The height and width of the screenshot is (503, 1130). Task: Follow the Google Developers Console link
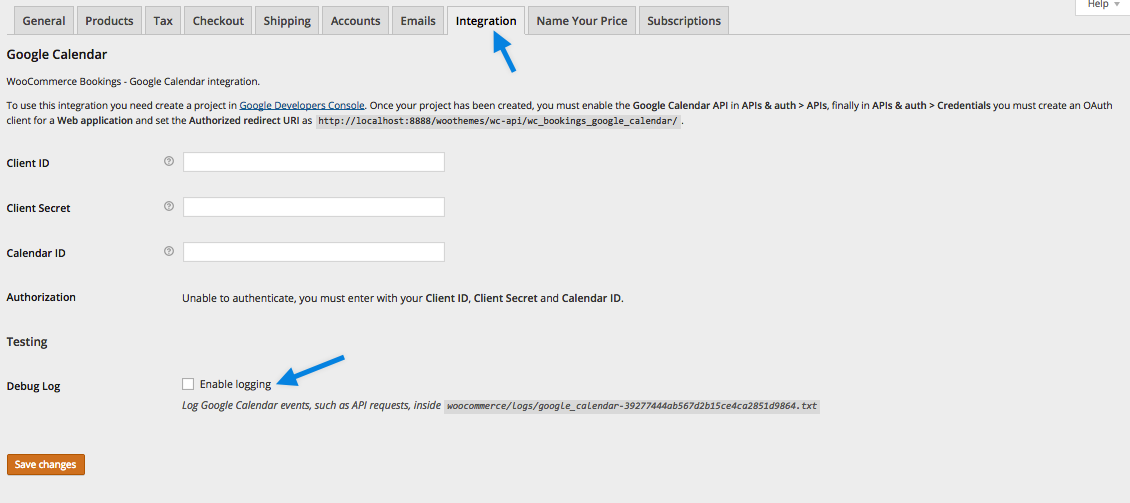click(x=302, y=105)
